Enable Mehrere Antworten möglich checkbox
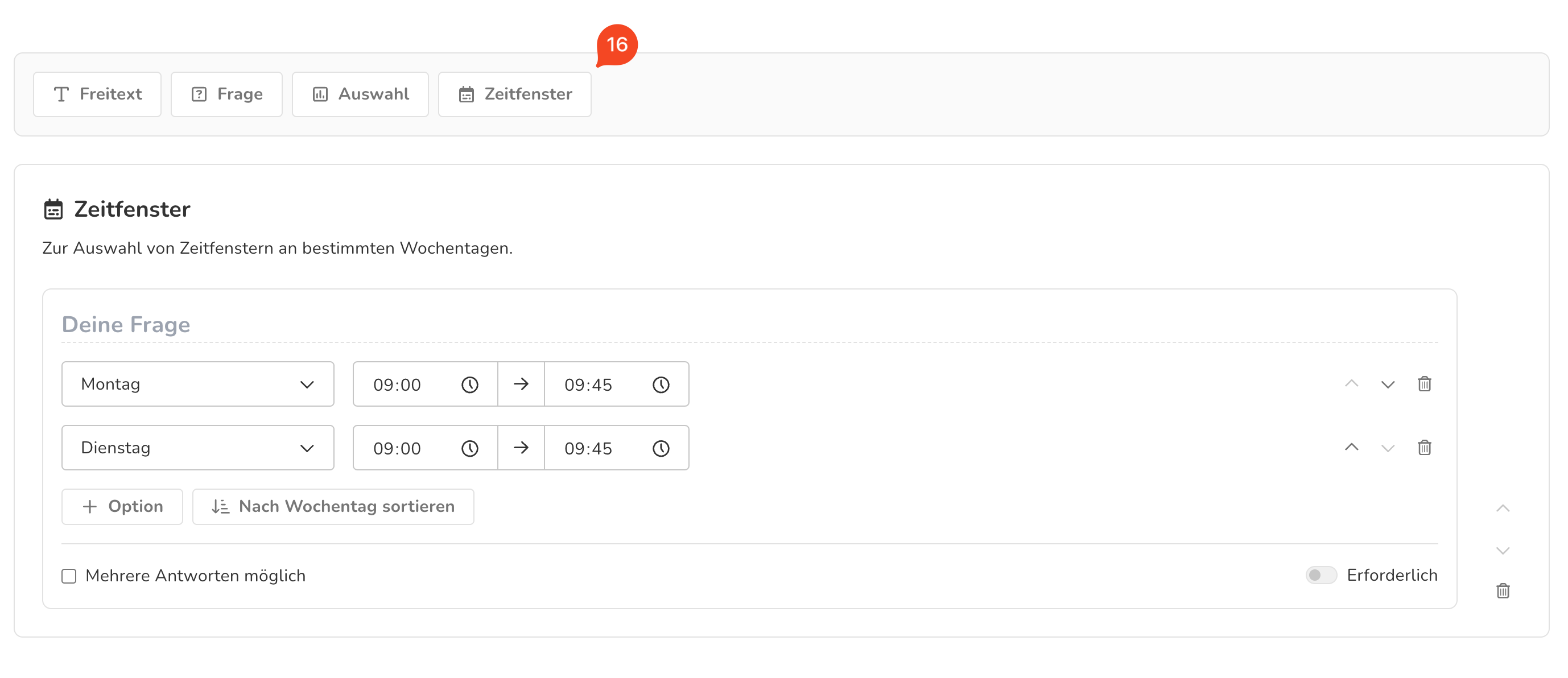Screen dimensions: 1568x678 coord(69,576)
